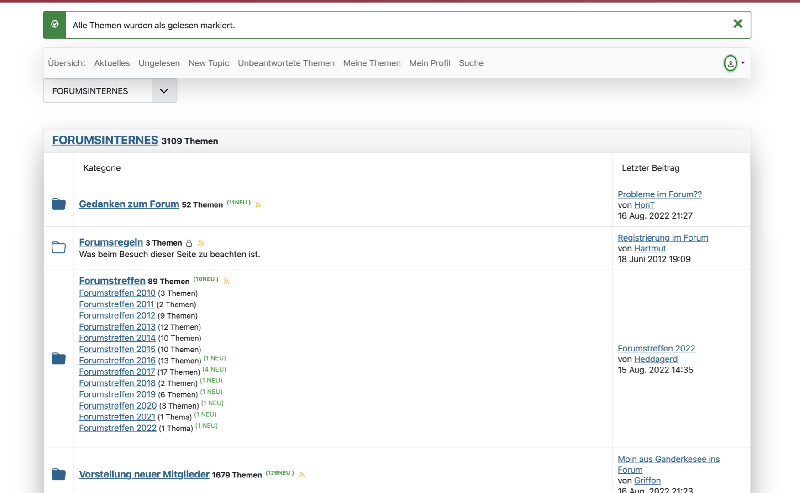Click folder icon of Gedanken zum Forum
This screenshot has height=493, width=800.
58,205
